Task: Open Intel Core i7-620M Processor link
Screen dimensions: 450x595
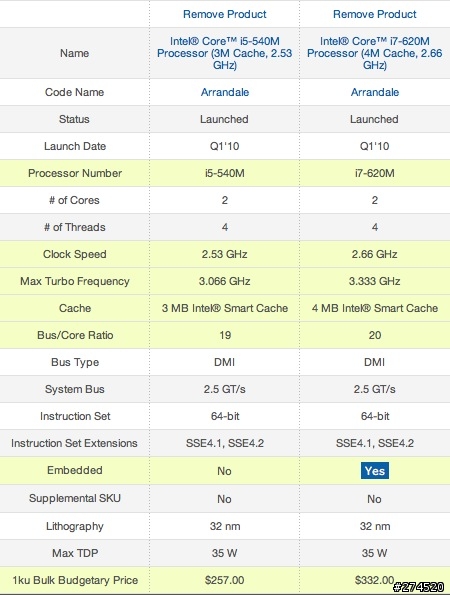Action: click(x=374, y=53)
